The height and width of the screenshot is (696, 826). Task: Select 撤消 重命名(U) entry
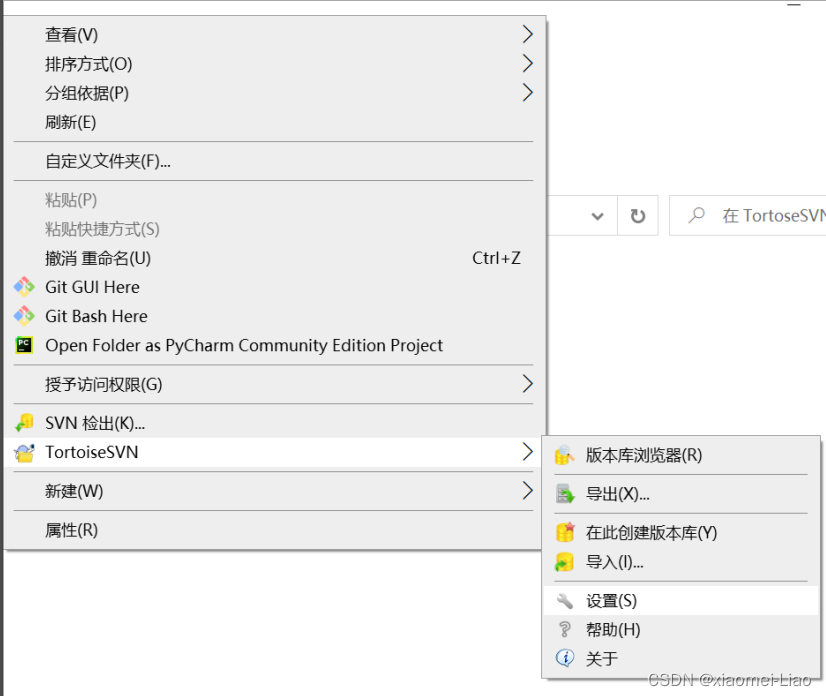274,258
